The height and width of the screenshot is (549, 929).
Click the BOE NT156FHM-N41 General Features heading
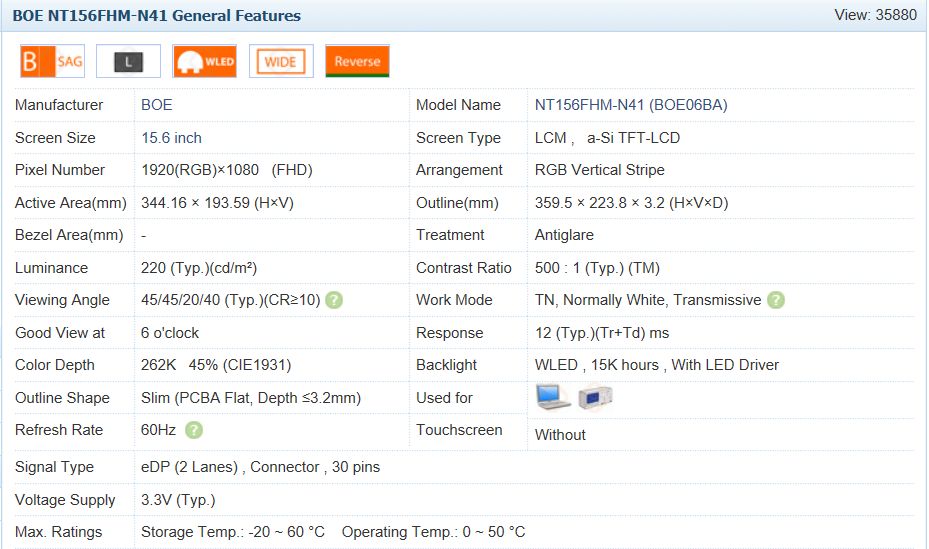[156, 15]
